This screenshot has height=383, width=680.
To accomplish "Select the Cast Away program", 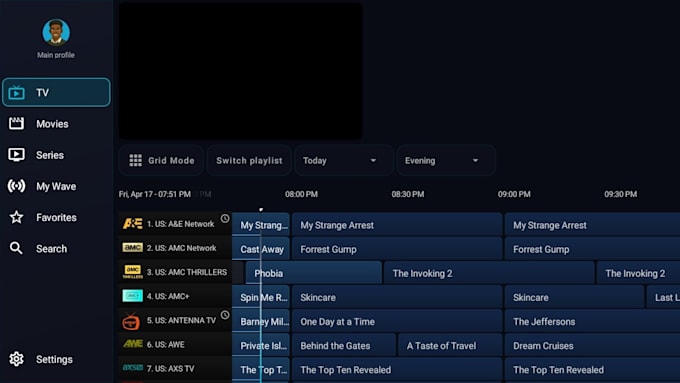I will (261, 249).
